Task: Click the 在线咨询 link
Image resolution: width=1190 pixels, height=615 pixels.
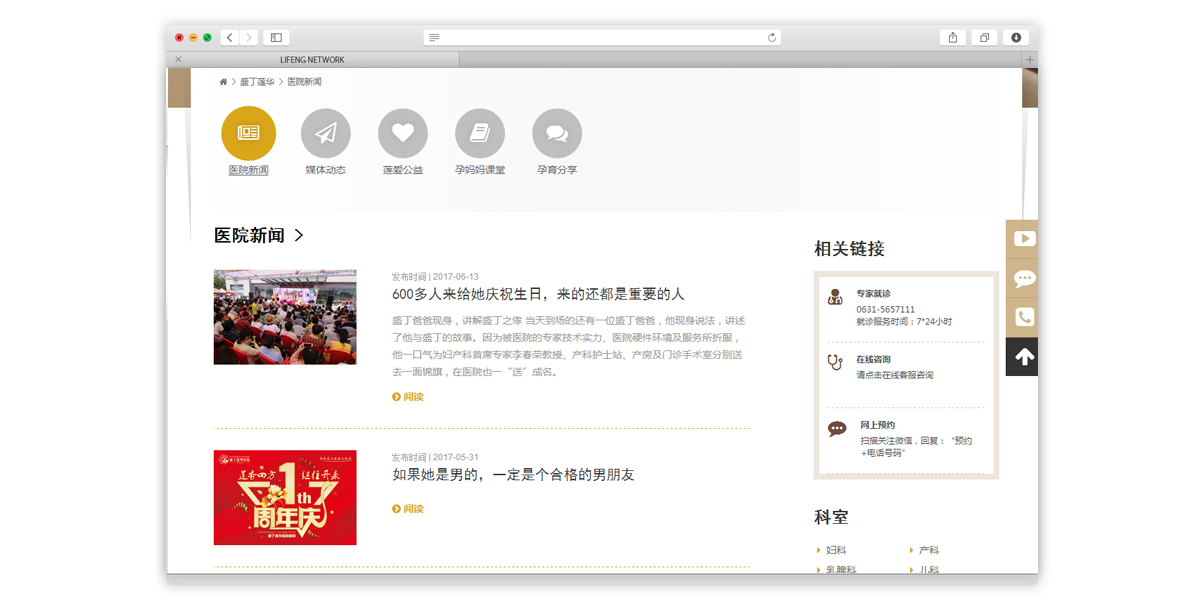Action: click(874, 360)
